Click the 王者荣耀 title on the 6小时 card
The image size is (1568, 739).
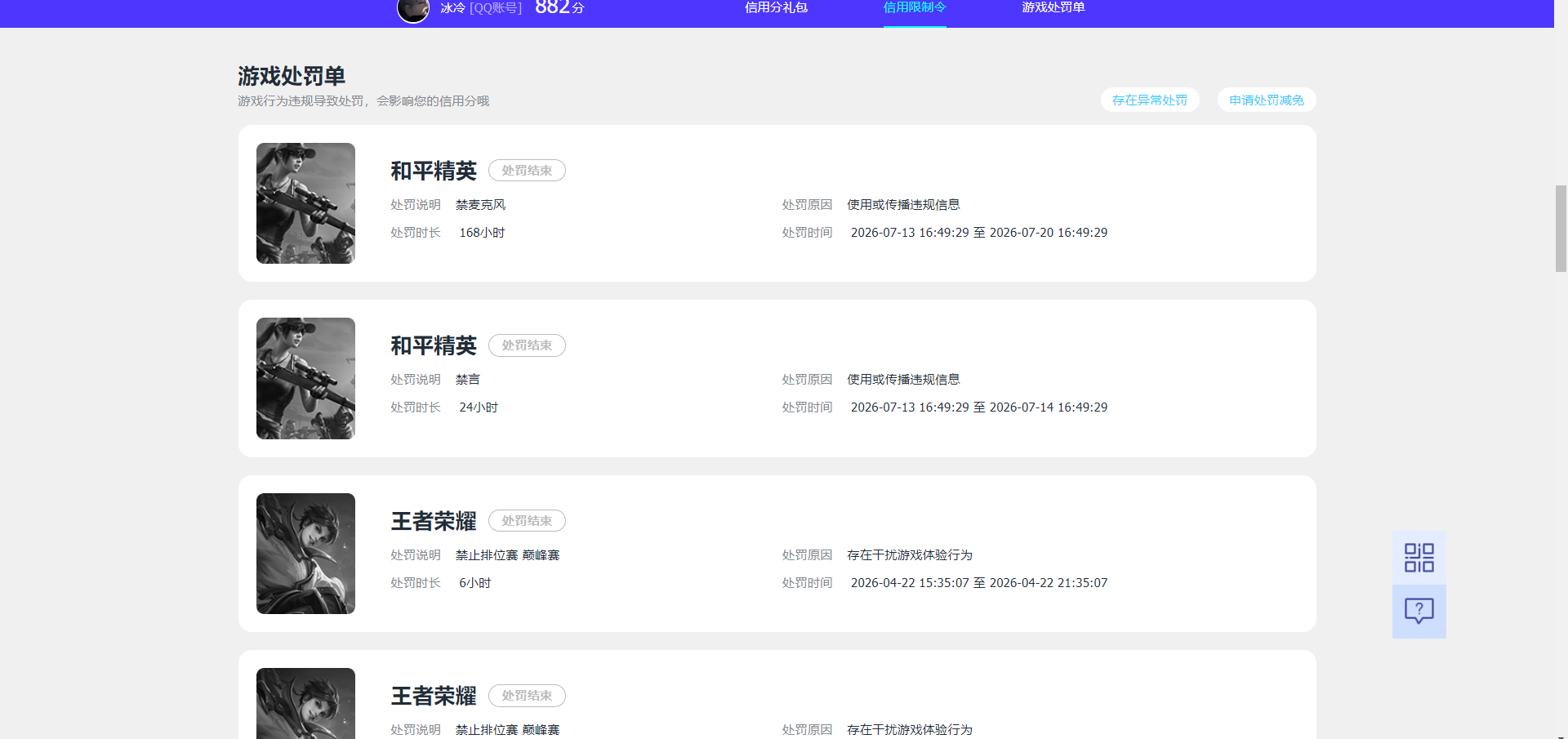[x=434, y=521]
